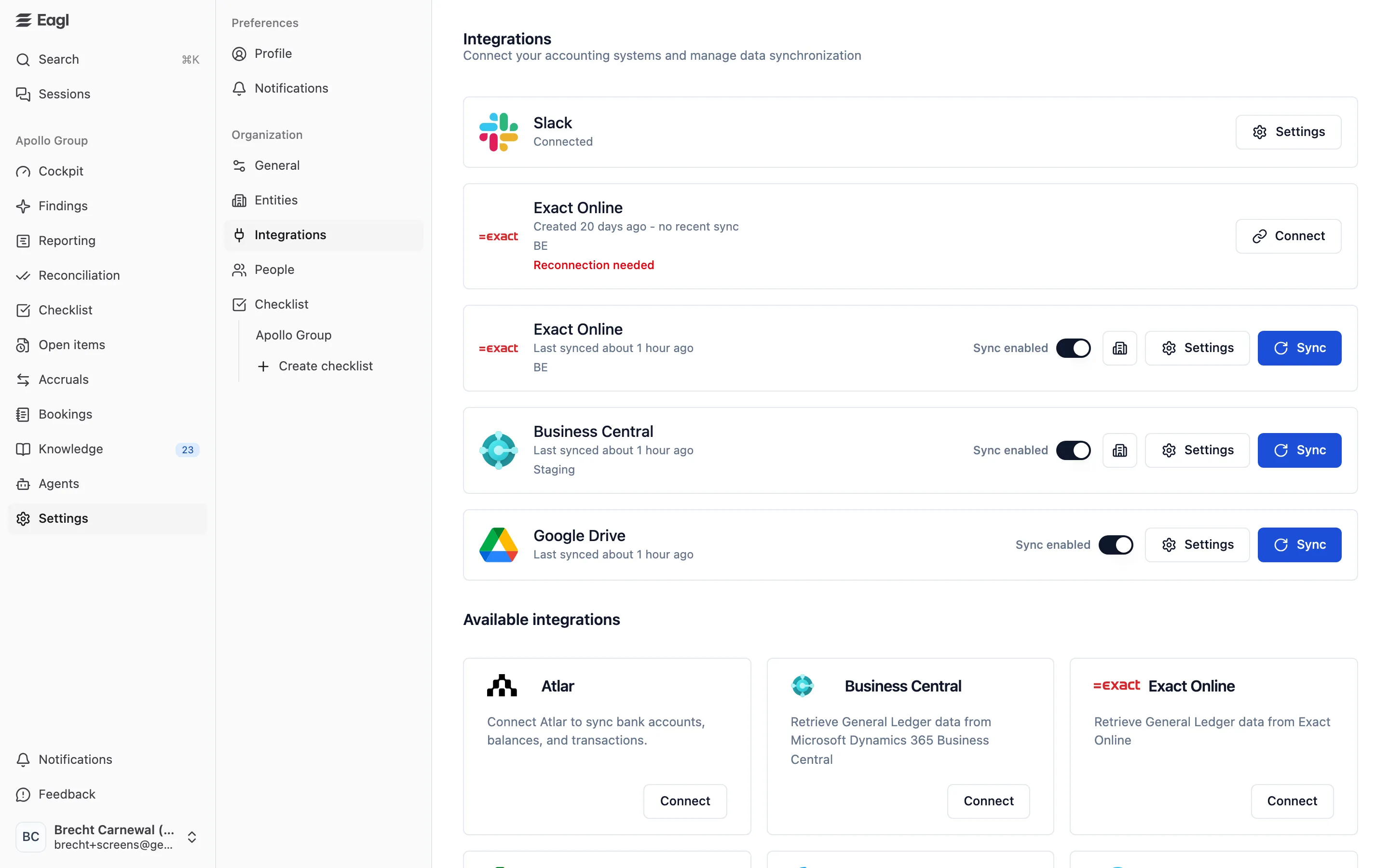Screen dimensions: 1389x868
Task: Click Create checklist
Action: (315, 366)
